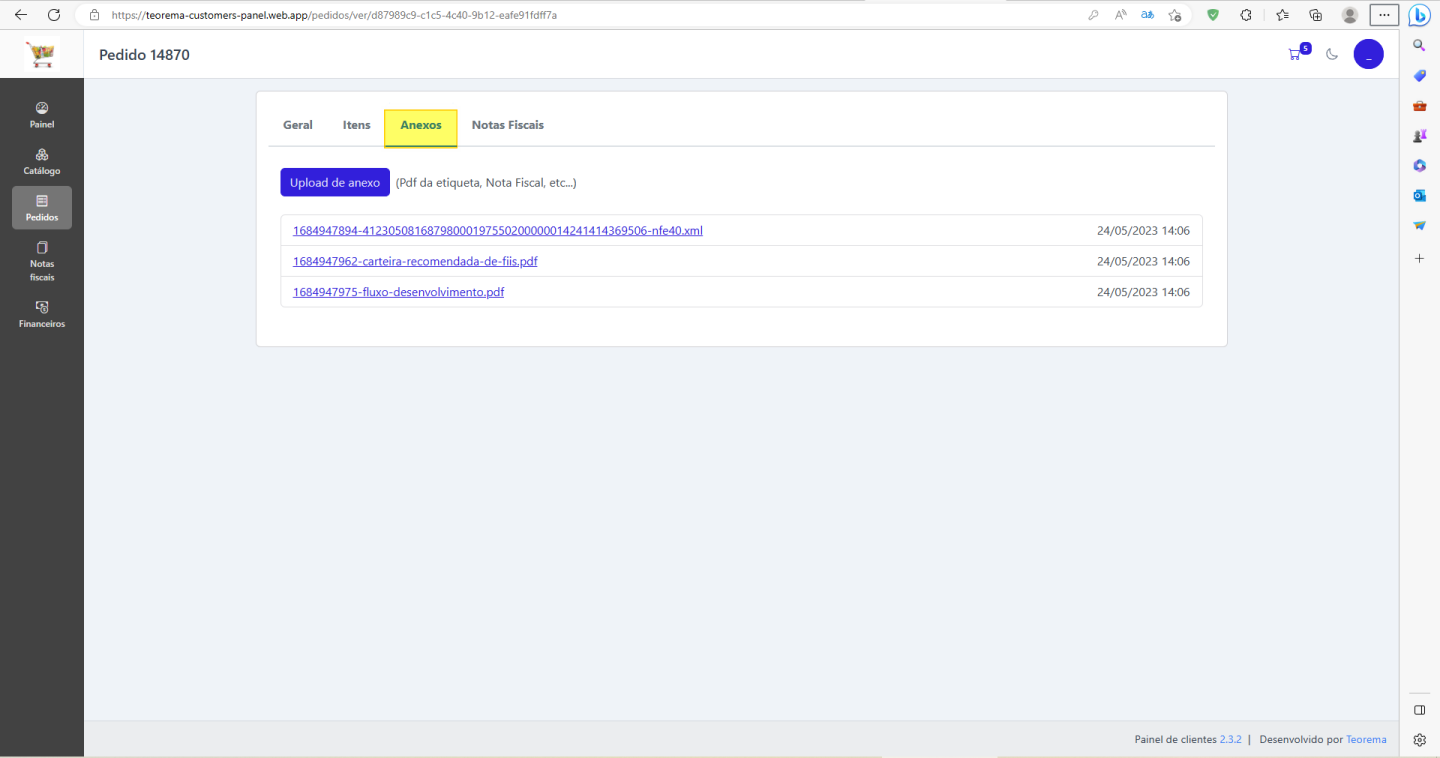Open the password key icon in address bar

tap(1093, 15)
